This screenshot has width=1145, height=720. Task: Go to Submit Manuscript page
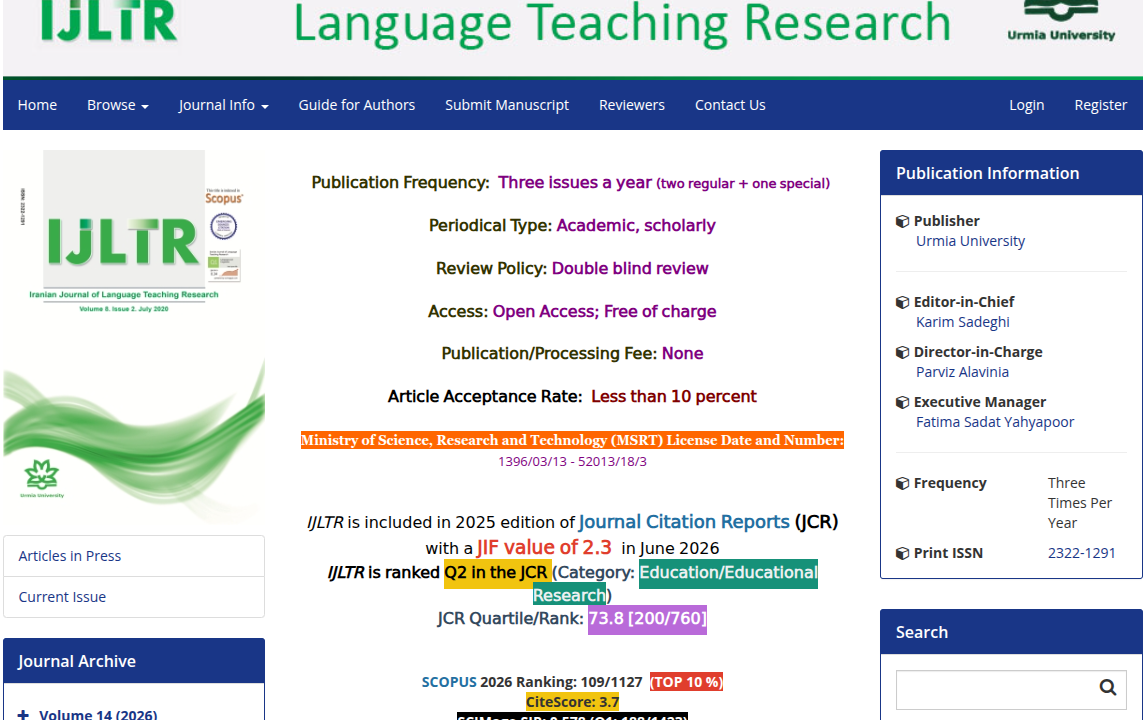507,105
